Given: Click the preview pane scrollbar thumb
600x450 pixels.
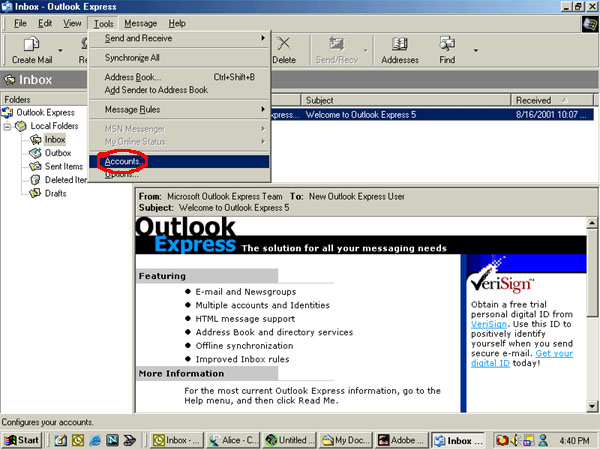Looking at the screenshot, I should tap(592, 272).
